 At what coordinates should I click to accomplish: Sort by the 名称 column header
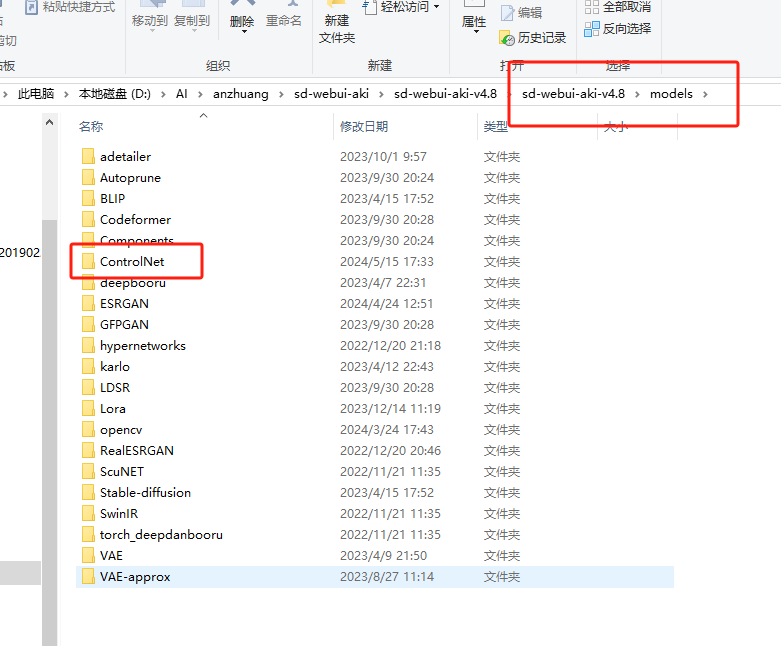[91, 127]
